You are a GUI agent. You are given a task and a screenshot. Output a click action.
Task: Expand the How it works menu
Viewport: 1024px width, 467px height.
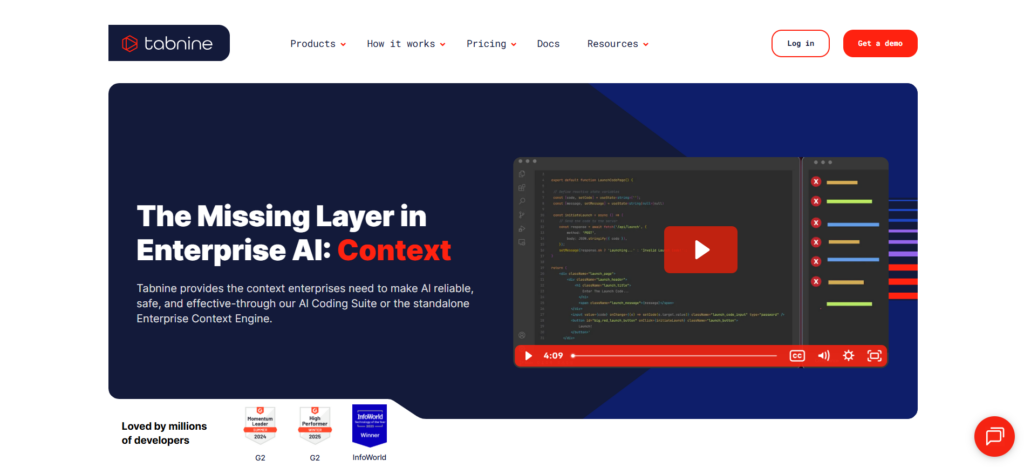point(406,44)
